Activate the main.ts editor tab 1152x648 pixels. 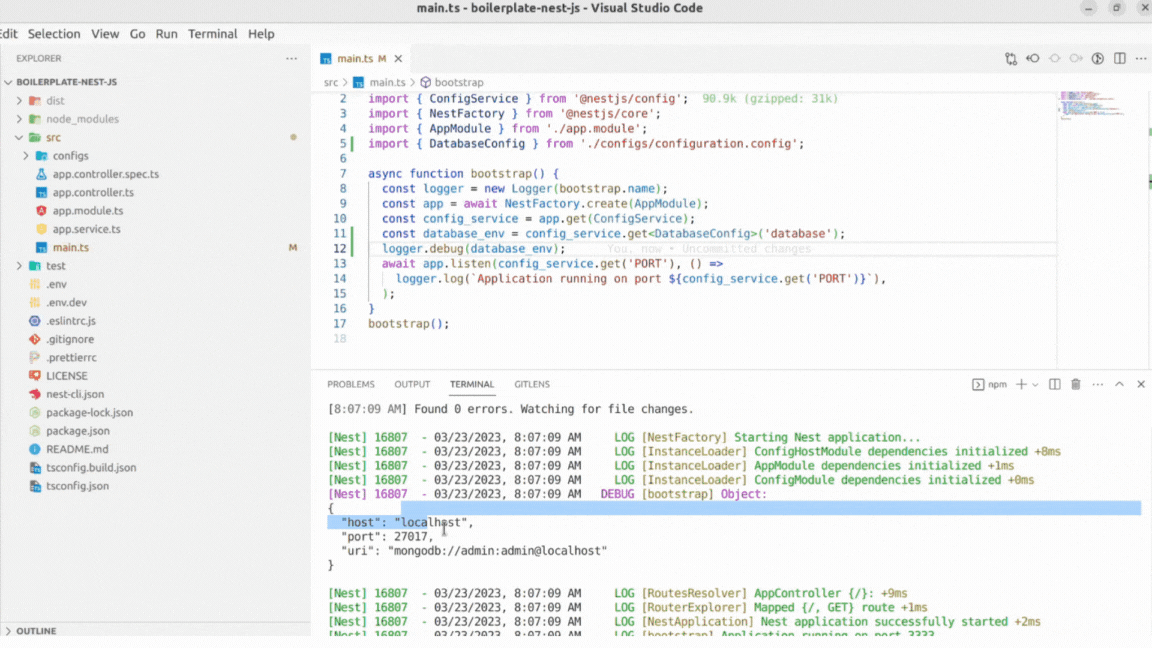click(356, 58)
